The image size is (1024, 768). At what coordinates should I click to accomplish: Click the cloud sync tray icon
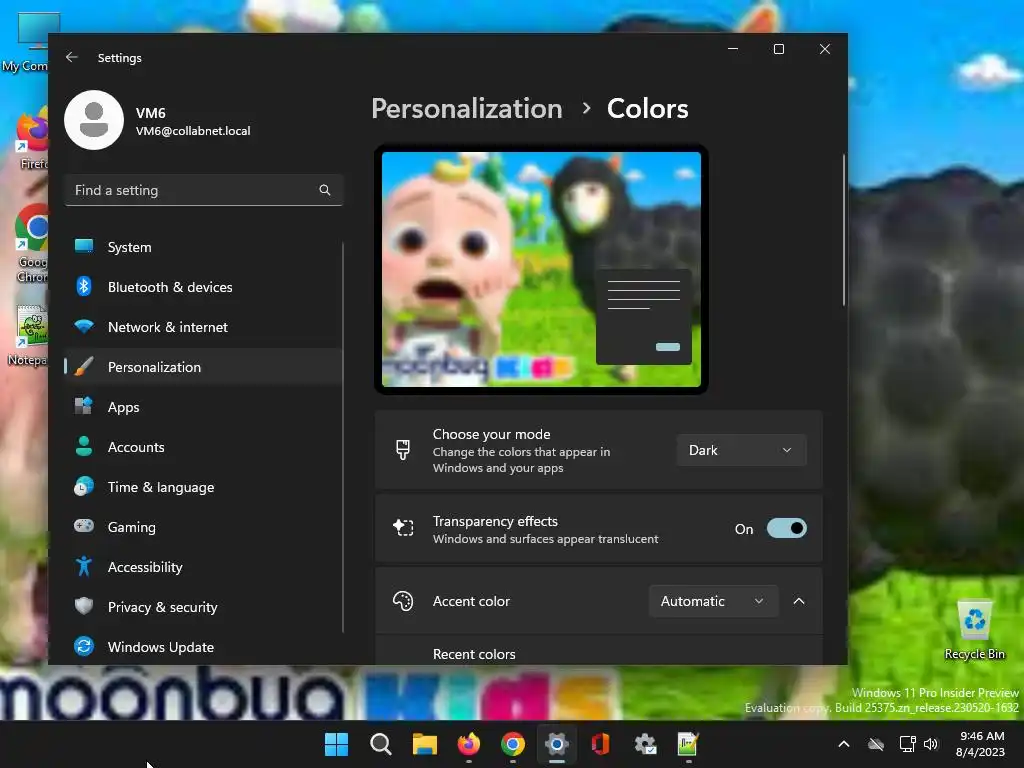click(x=876, y=744)
